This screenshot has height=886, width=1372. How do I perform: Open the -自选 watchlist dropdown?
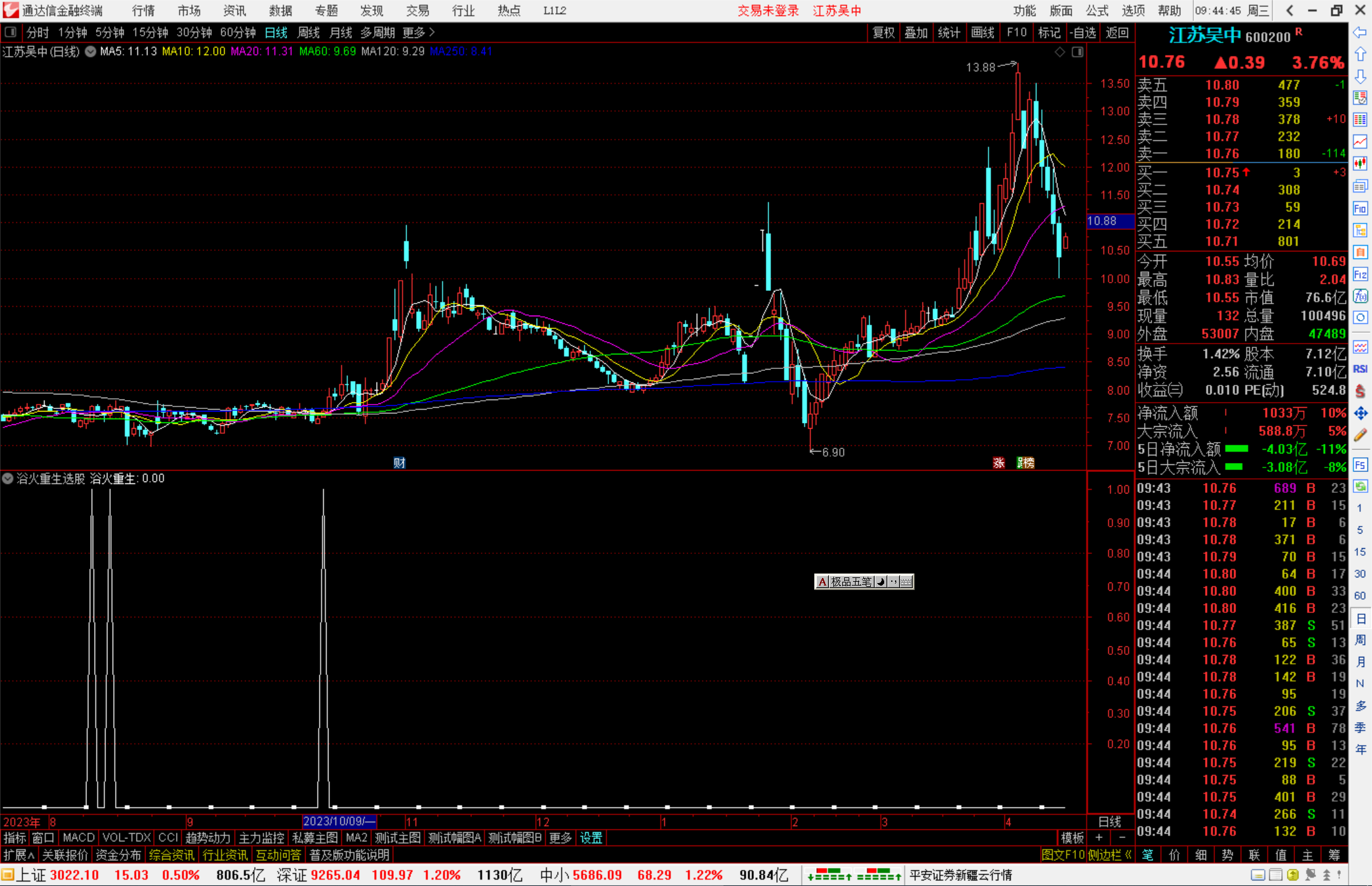point(1083,32)
